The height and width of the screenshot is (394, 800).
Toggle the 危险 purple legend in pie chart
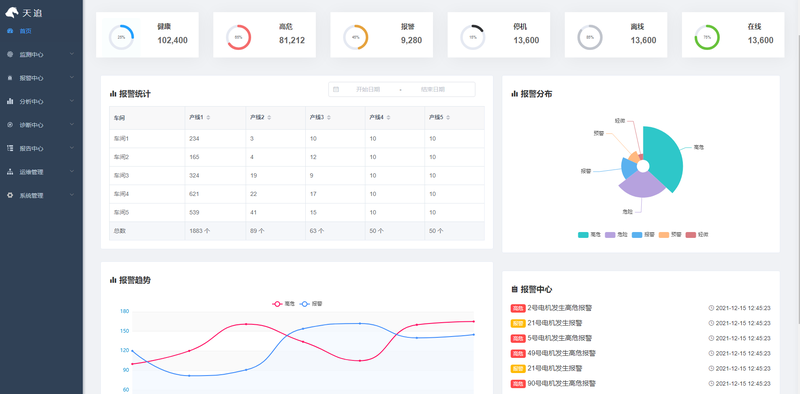pos(615,235)
